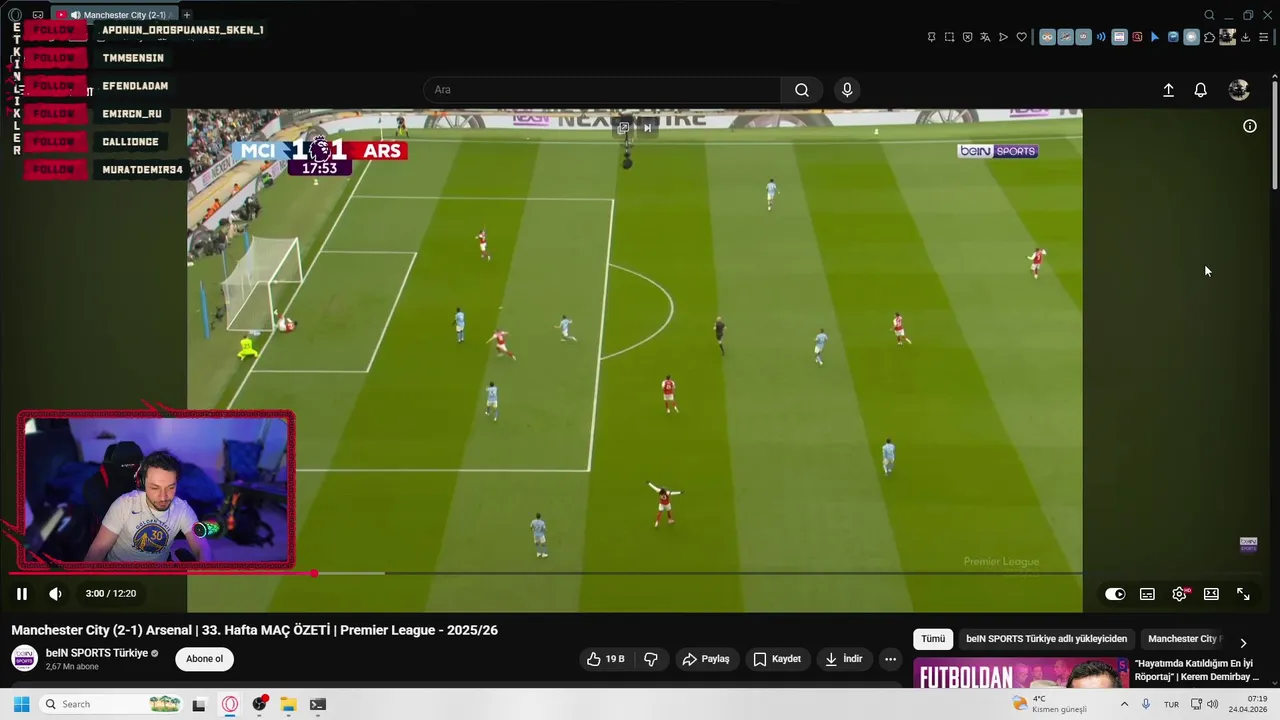Screen dimensions: 1280x720
Task: Start voice search with the microphone
Action: point(847,90)
